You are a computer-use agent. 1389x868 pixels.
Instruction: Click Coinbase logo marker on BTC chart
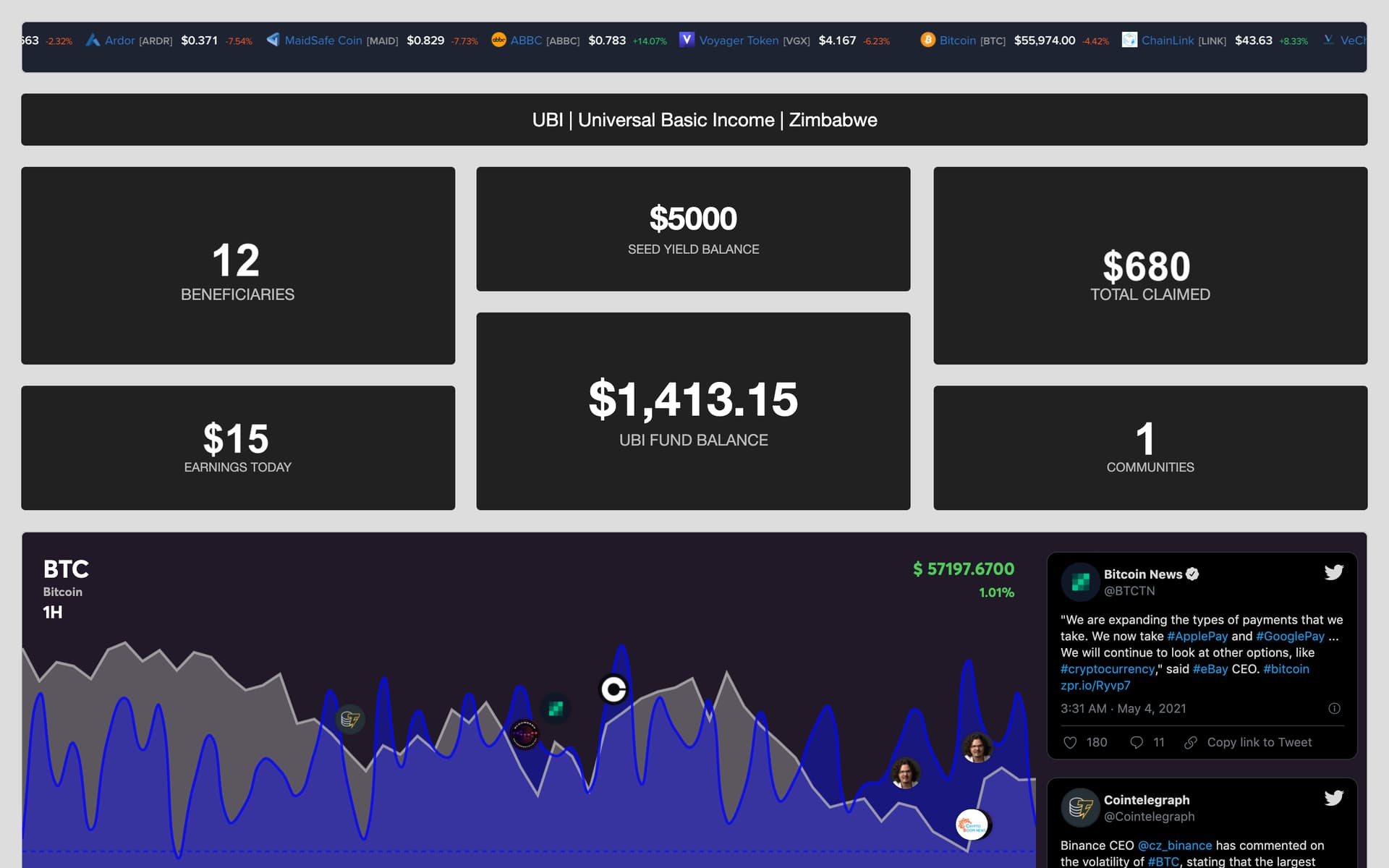point(613,689)
